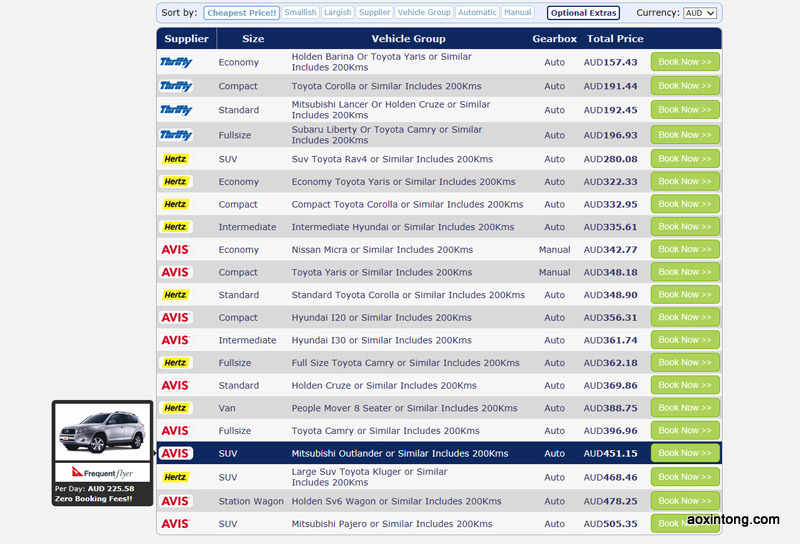Click Hertz logo in People Mover 8 Seater row
This screenshot has height=544, width=800.
[x=176, y=408]
